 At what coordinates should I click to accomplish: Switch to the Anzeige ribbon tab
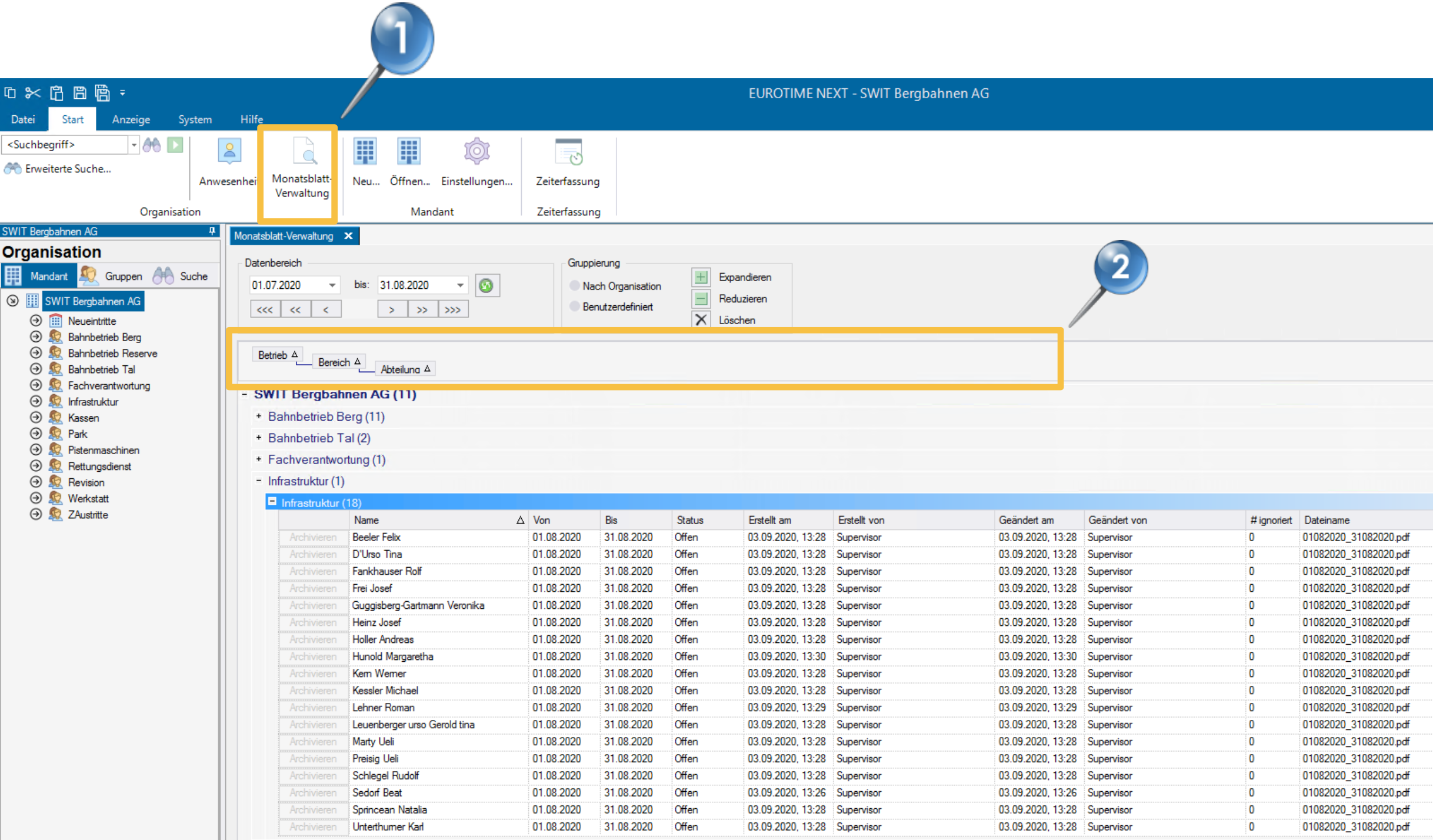pyautogui.click(x=131, y=119)
